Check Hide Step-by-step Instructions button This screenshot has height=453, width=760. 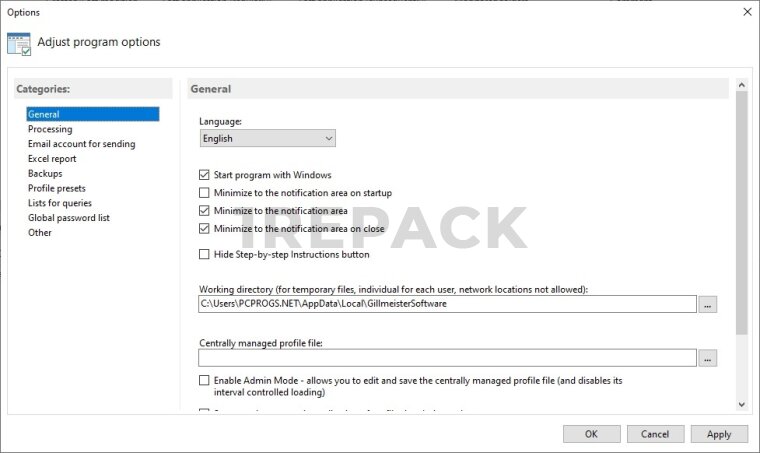(205, 255)
